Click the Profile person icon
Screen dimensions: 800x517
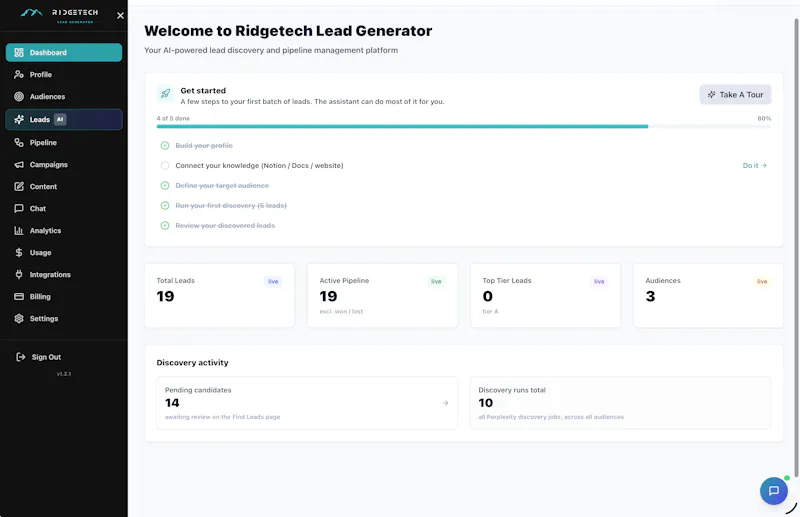point(19,75)
